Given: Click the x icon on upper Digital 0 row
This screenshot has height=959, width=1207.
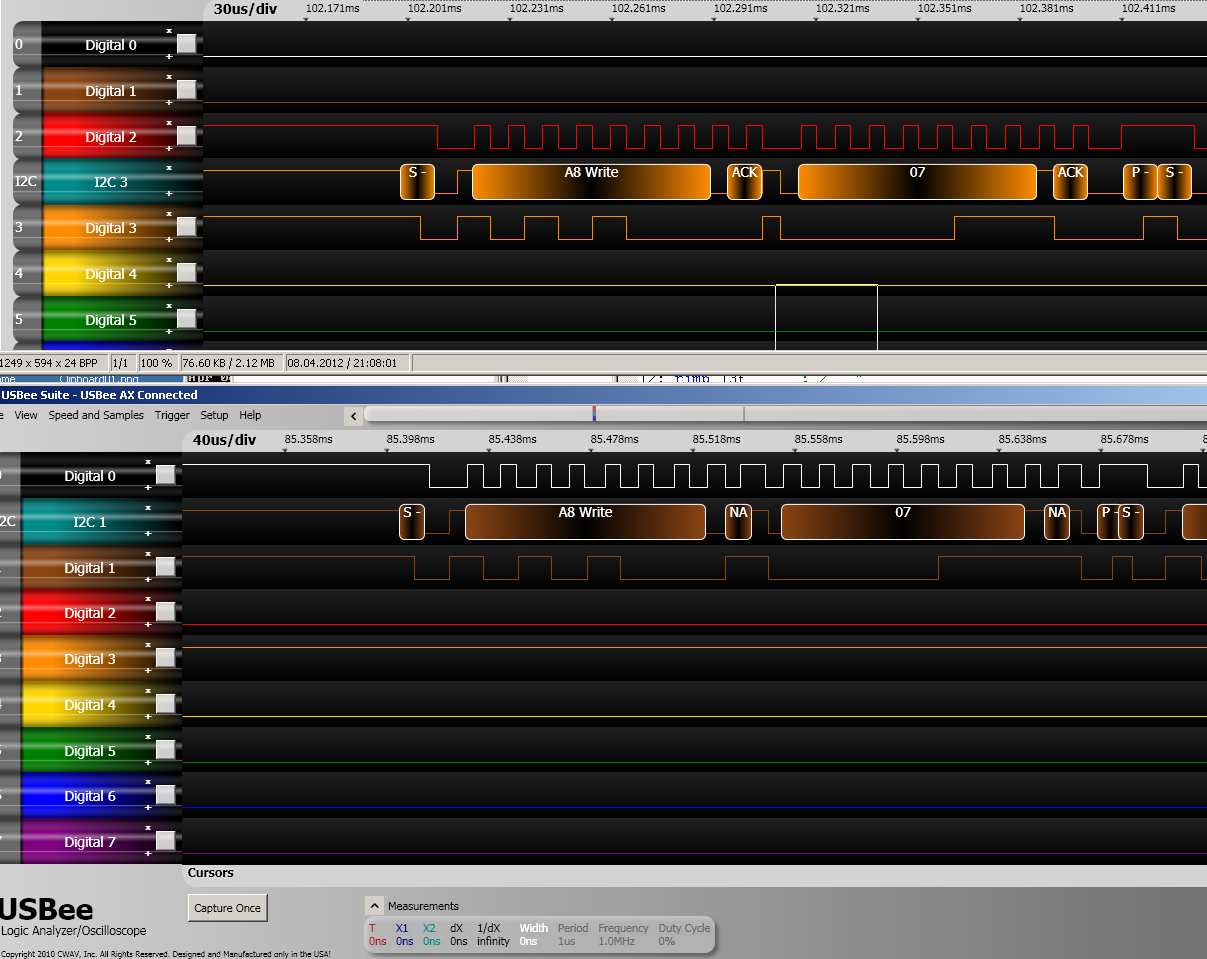Looking at the screenshot, I should coord(169,31).
